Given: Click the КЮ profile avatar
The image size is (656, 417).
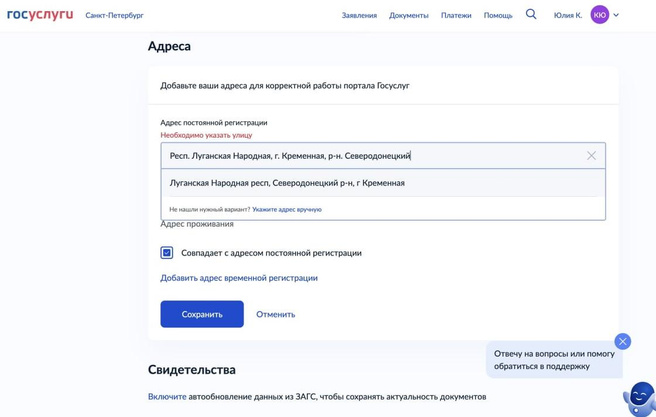Looking at the screenshot, I should pos(599,15).
